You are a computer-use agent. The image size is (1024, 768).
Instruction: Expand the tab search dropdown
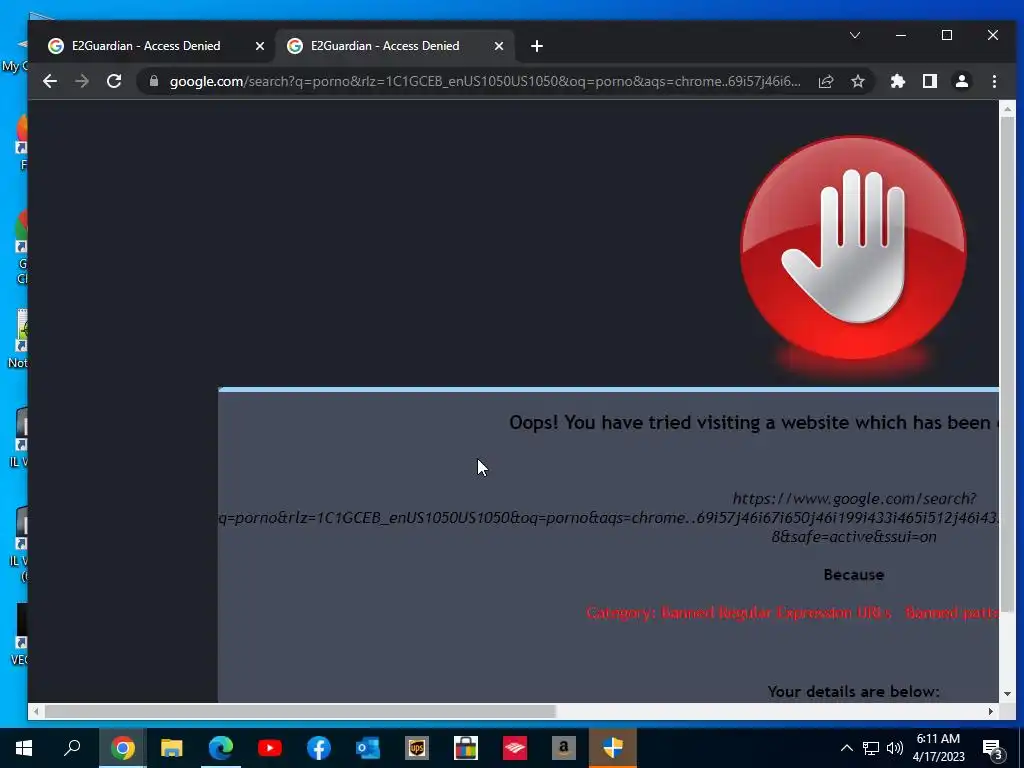click(855, 35)
